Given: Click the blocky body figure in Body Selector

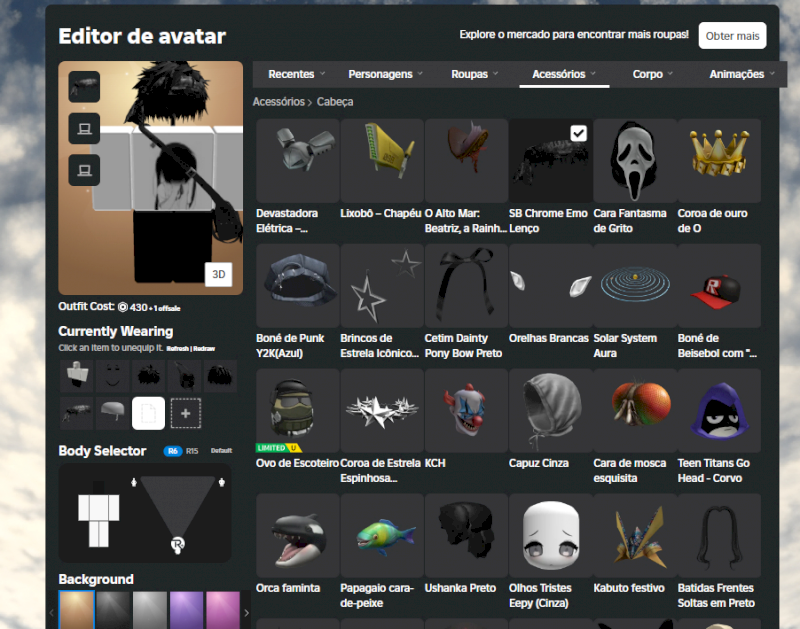Looking at the screenshot, I should [x=98, y=514].
